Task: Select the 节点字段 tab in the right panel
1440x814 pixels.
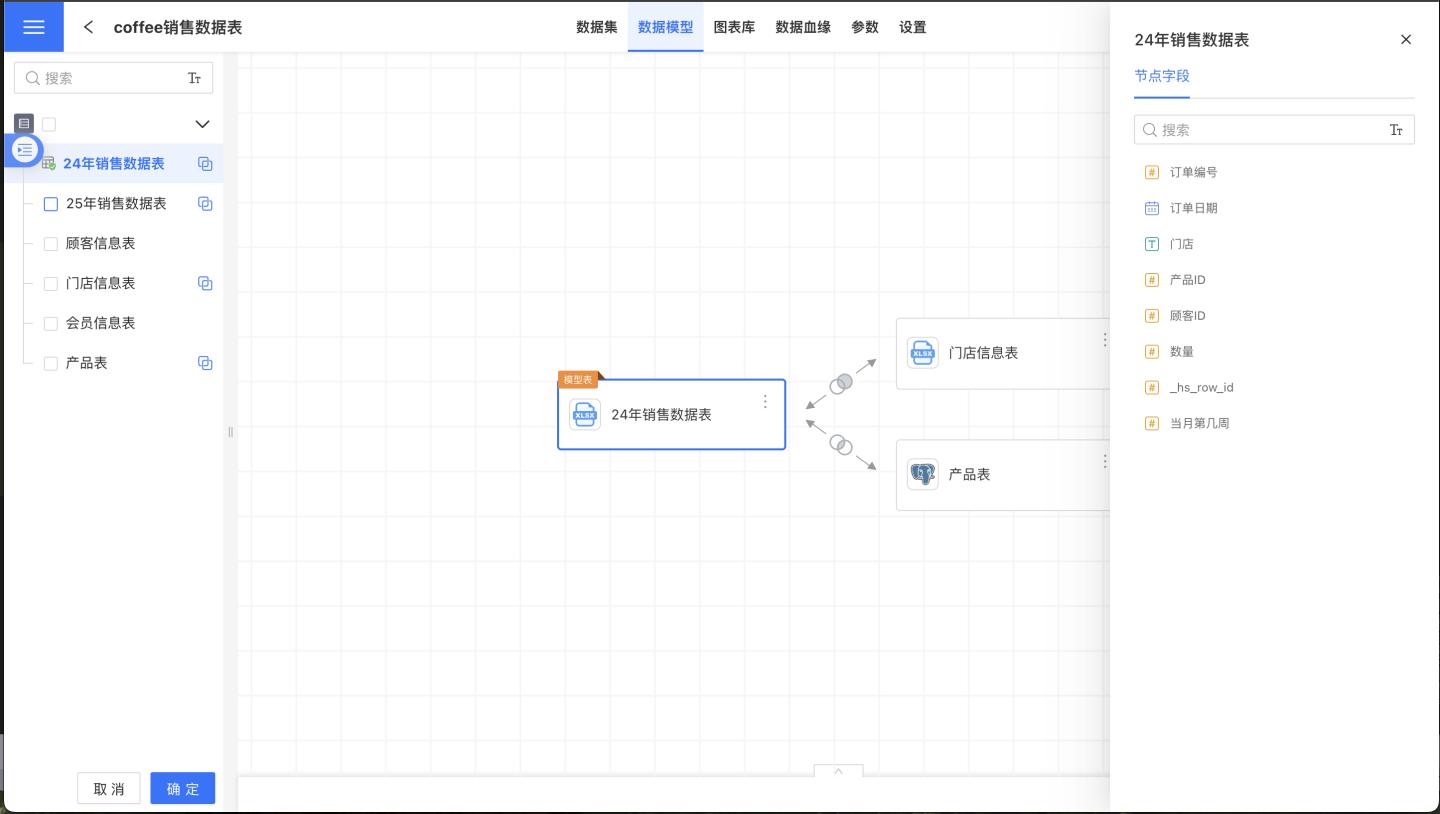Action: pyautogui.click(x=1162, y=76)
